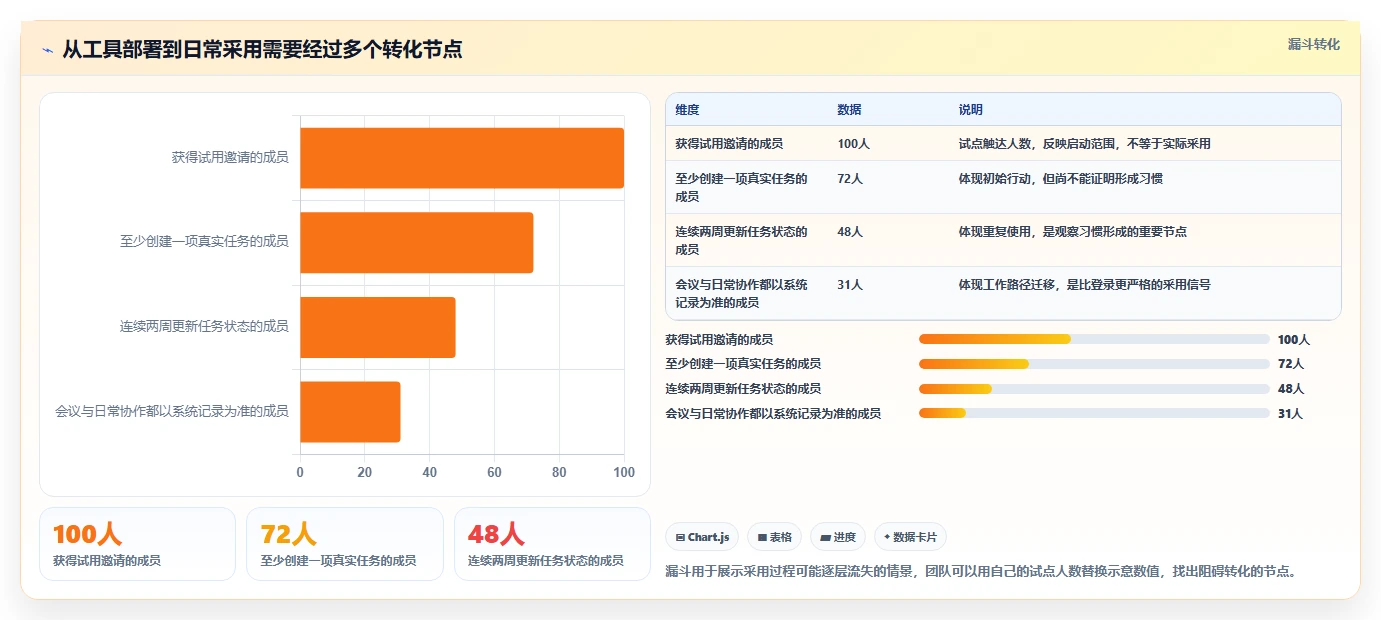Click 连续两周更新任务状态的成员 label in the progress list
Image resolution: width=1381 pixels, height=620 pixels.
pyautogui.click(x=743, y=389)
